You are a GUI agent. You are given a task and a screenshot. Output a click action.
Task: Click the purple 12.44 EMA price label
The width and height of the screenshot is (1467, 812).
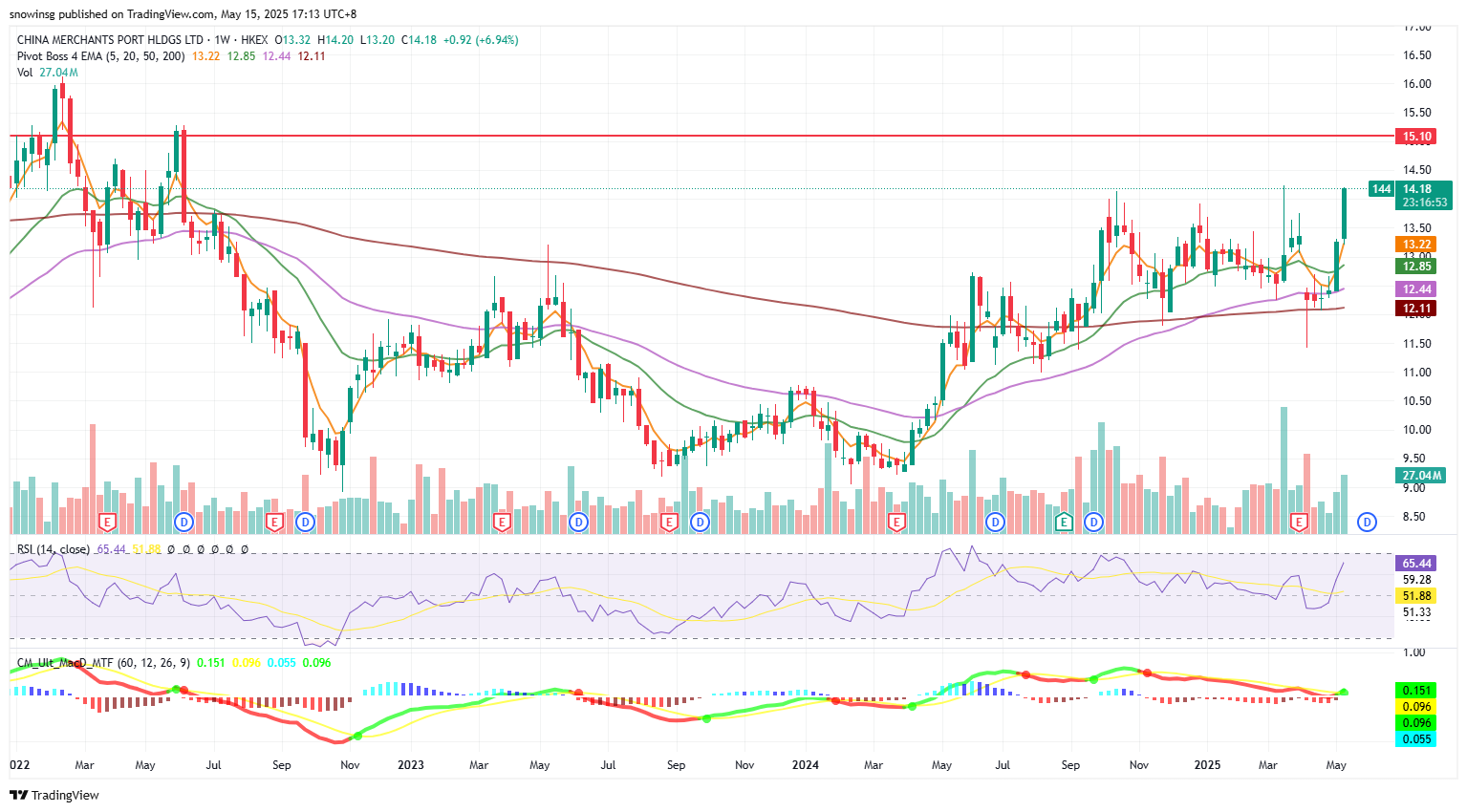tap(1416, 289)
